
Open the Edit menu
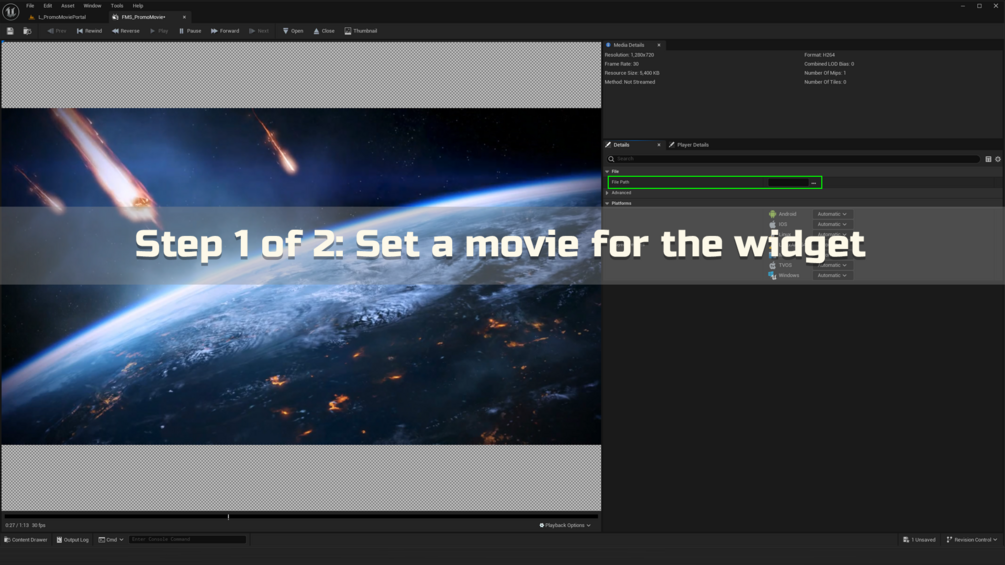[x=47, y=6]
